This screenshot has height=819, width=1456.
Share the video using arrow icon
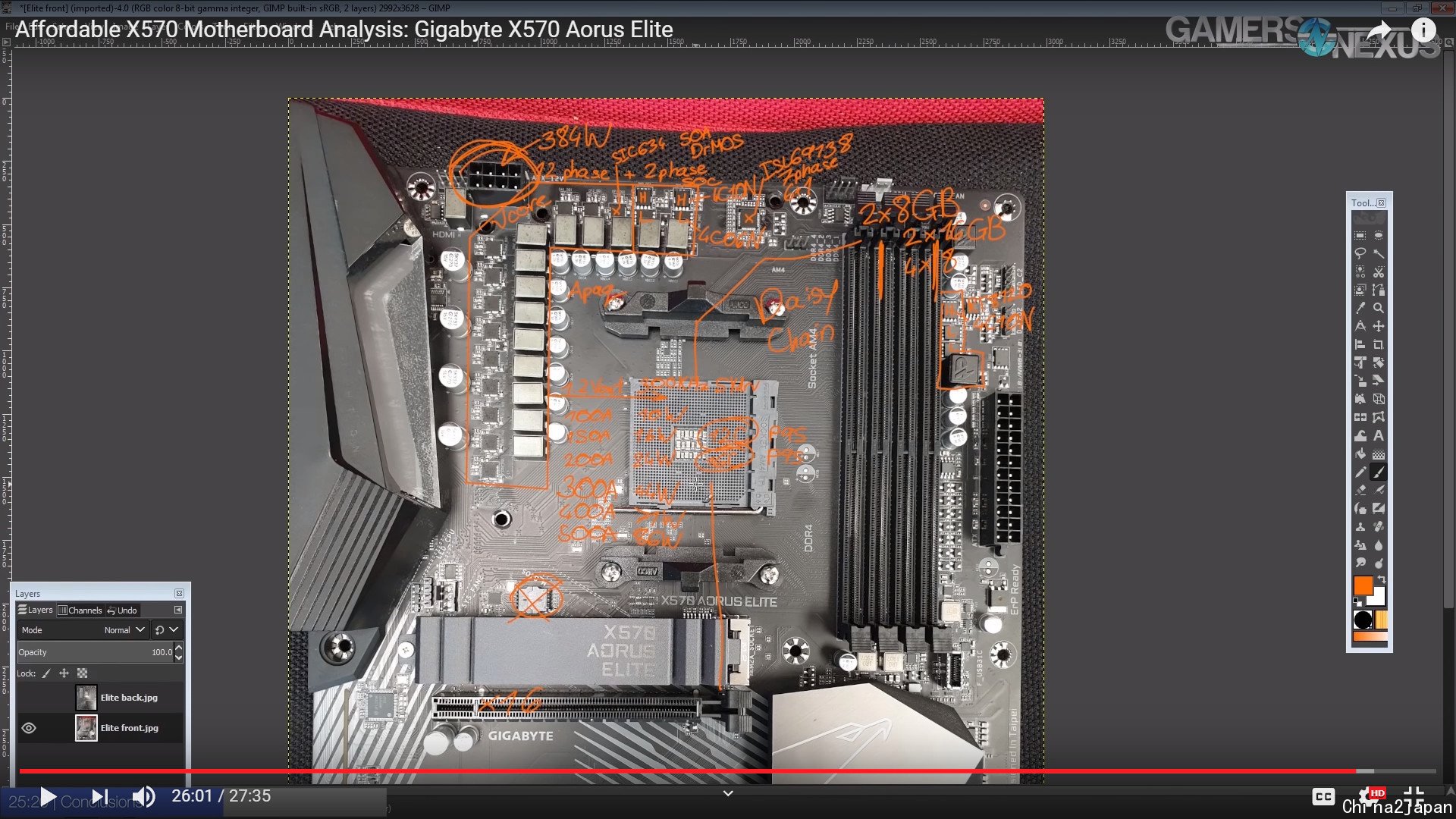[1379, 30]
